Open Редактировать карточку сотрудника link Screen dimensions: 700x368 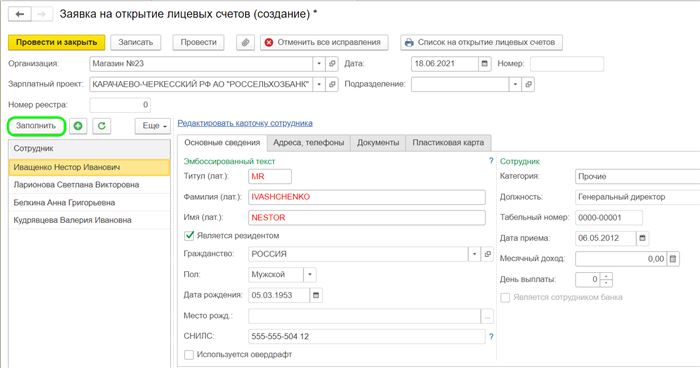pyautogui.click(x=245, y=123)
